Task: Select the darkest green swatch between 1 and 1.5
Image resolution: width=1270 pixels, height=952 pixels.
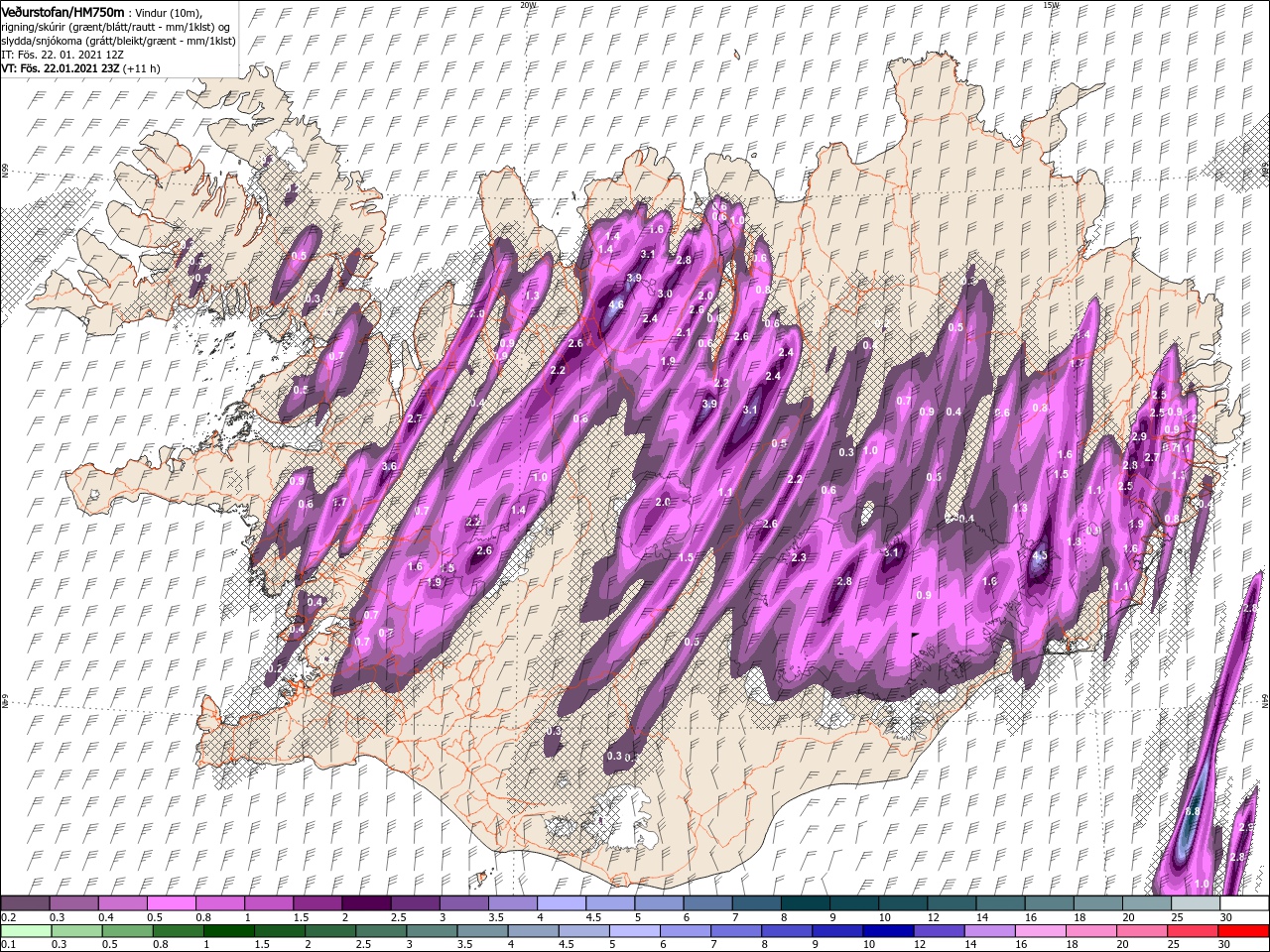Action: 227,930
